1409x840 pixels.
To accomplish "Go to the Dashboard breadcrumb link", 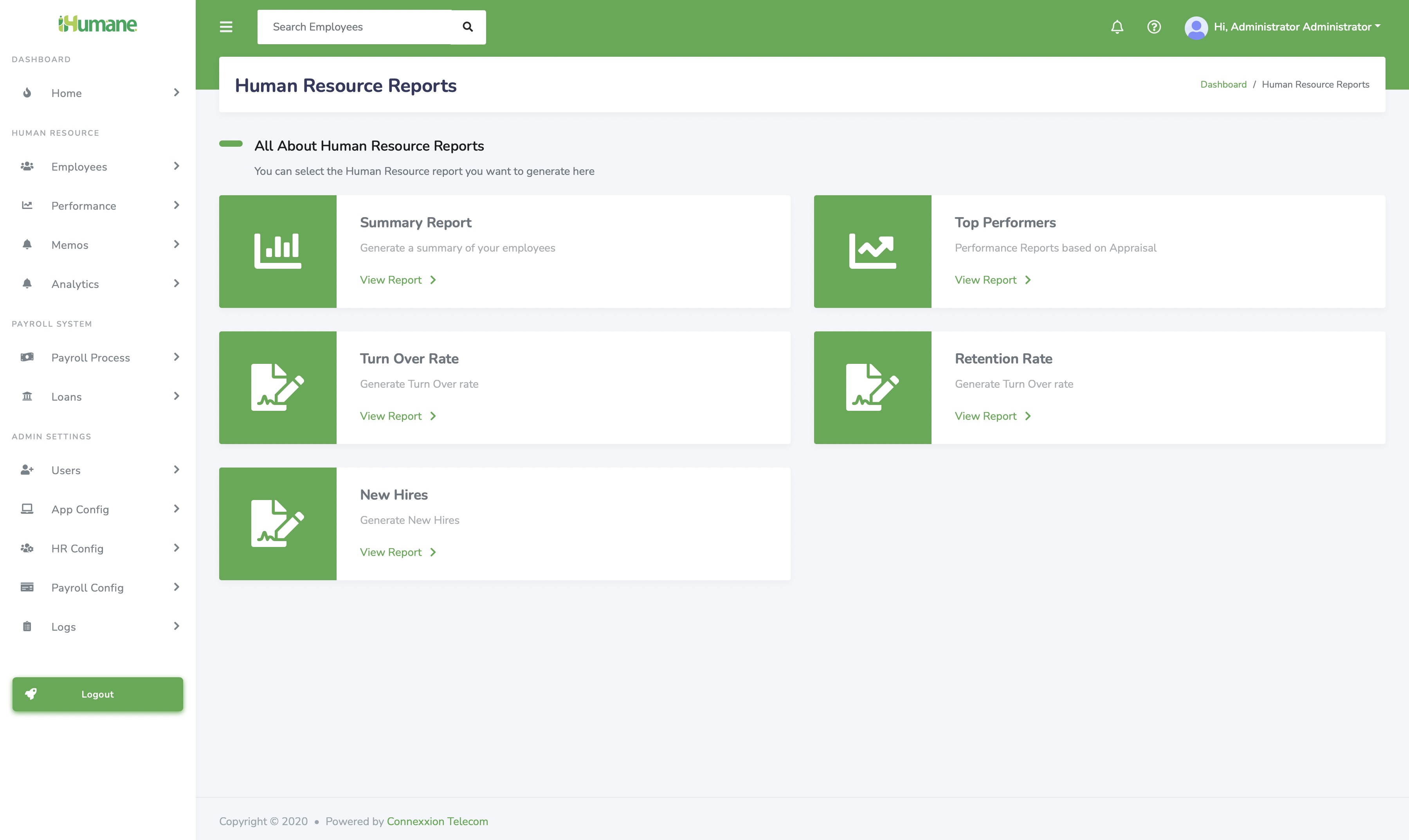I will click(x=1223, y=85).
